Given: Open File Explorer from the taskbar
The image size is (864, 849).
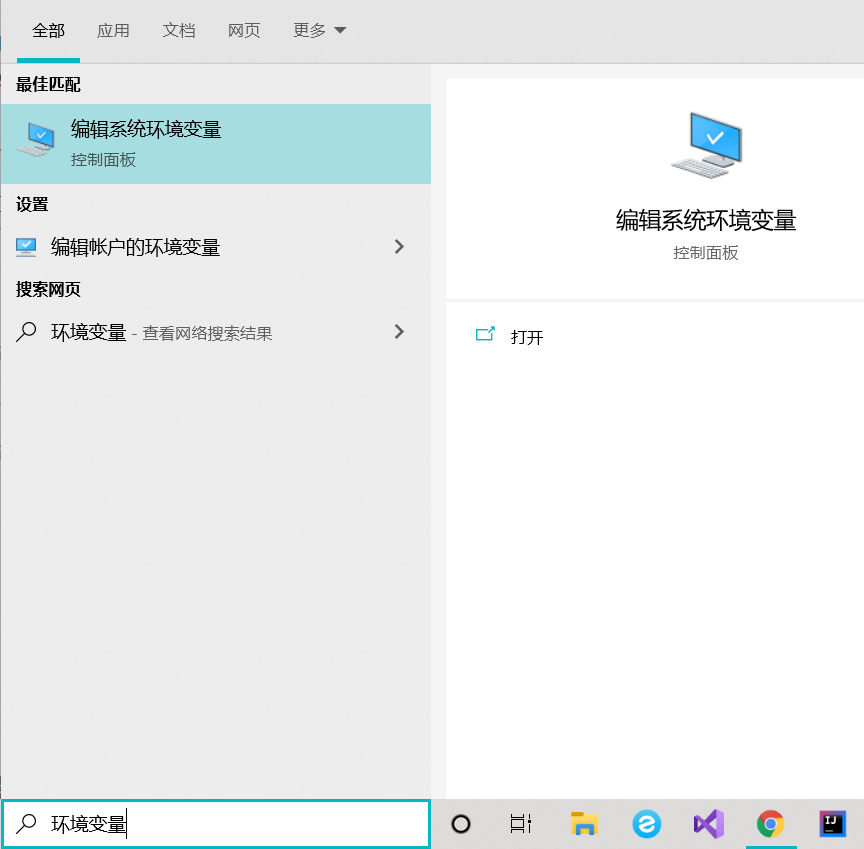Looking at the screenshot, I should pyautogui.click(x=584, y=824).
